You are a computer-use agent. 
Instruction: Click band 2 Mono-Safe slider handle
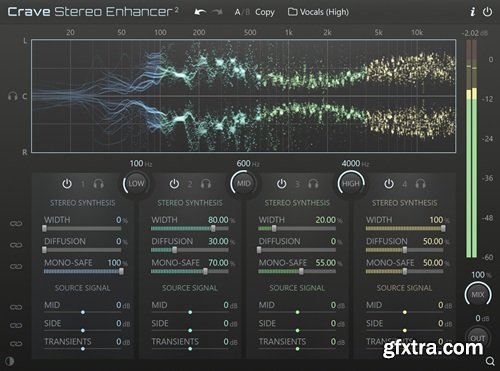[205, 271]
